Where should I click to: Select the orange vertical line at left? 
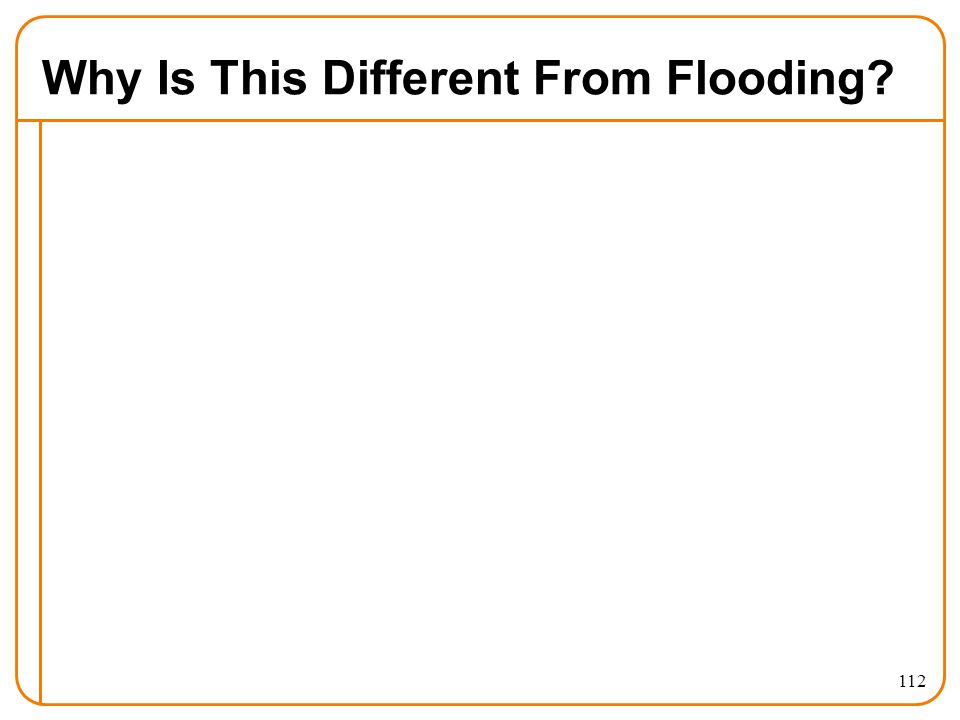(40, 412)
